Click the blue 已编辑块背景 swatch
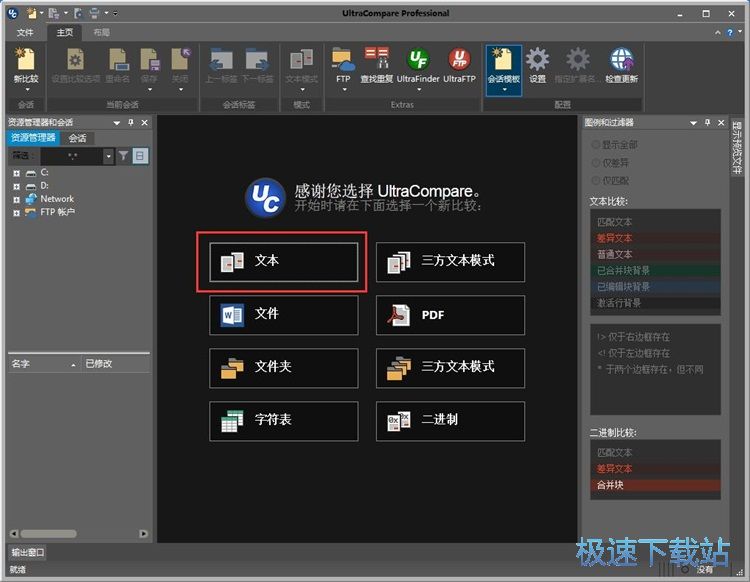This screenshot has width=750, height=582. pyautogui.click(x=655, y=287)
